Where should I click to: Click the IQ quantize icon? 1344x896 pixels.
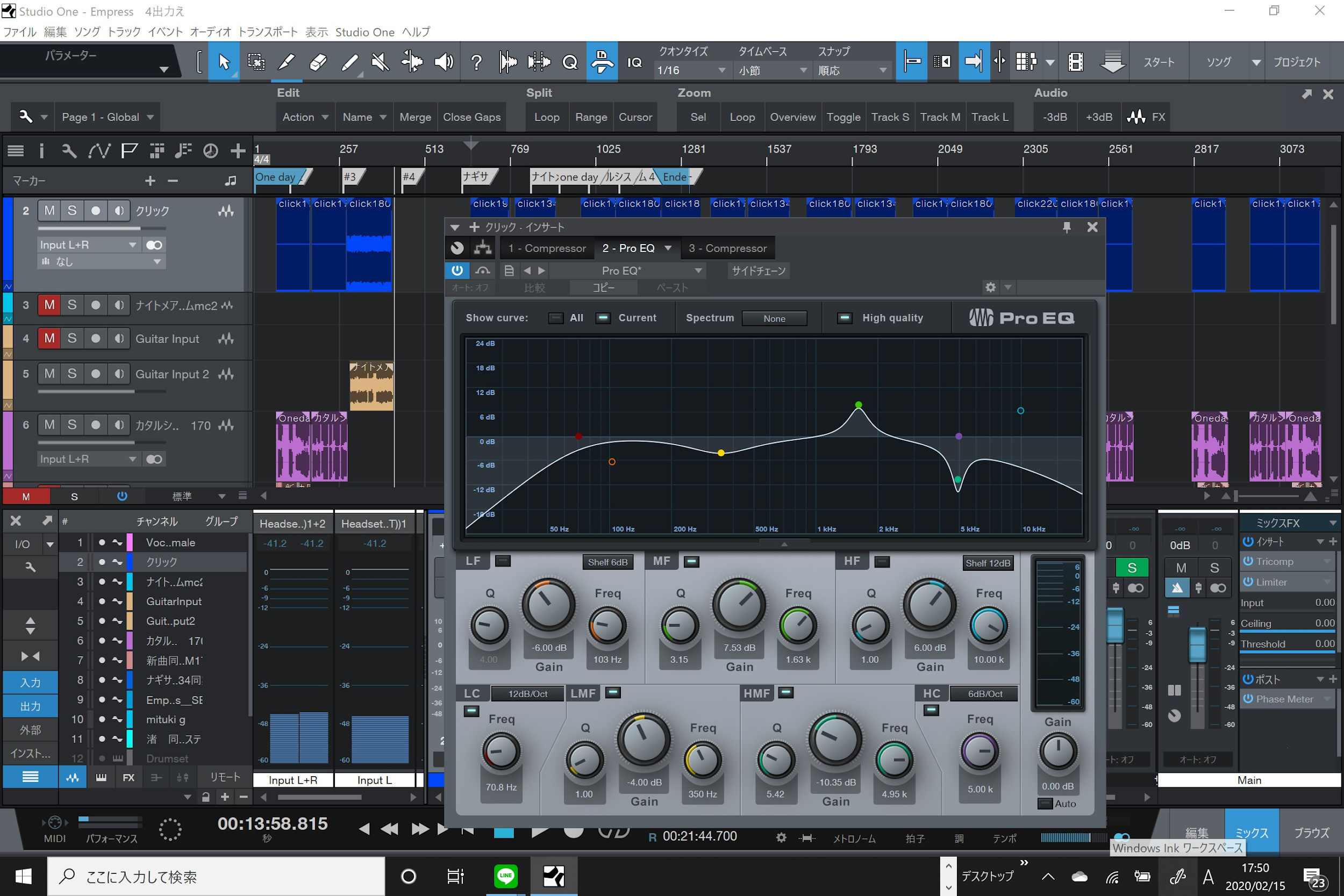coord(634,62)
